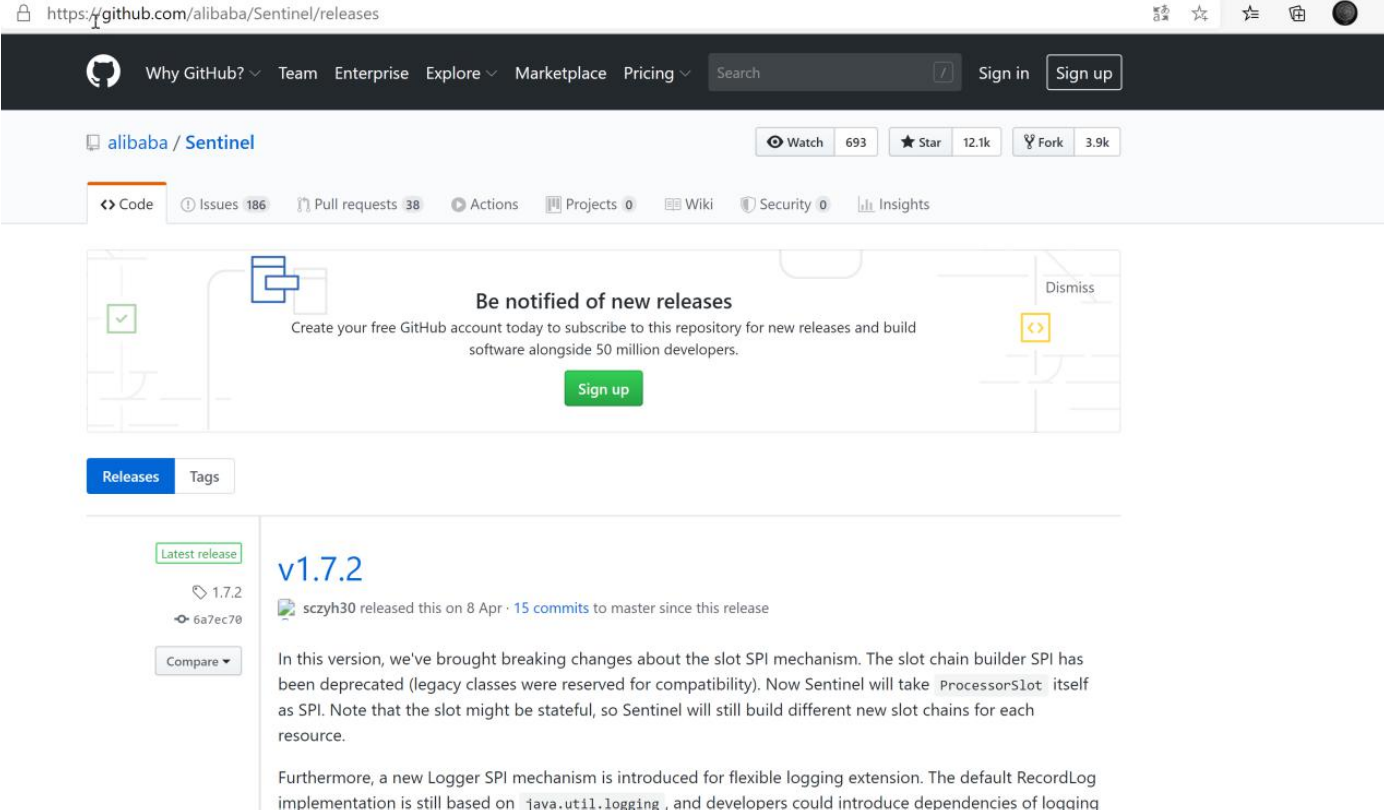Image resolution: width=1384 pixels, height=810 pixels.
Task: Open the Marketplace nav link
Action: click(x=560, y=73)
